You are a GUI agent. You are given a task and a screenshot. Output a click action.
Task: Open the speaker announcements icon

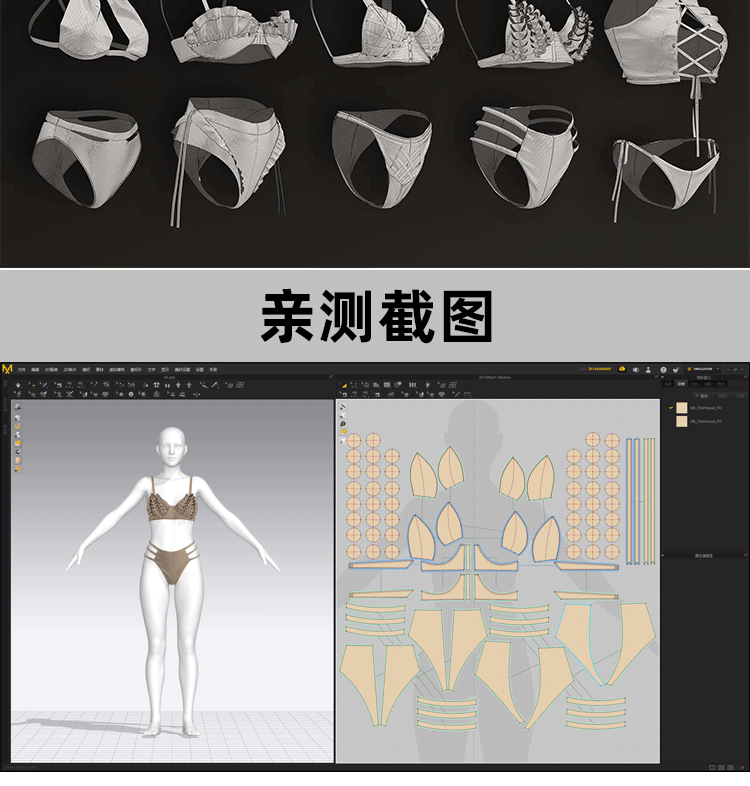click(x=636, y=369)
